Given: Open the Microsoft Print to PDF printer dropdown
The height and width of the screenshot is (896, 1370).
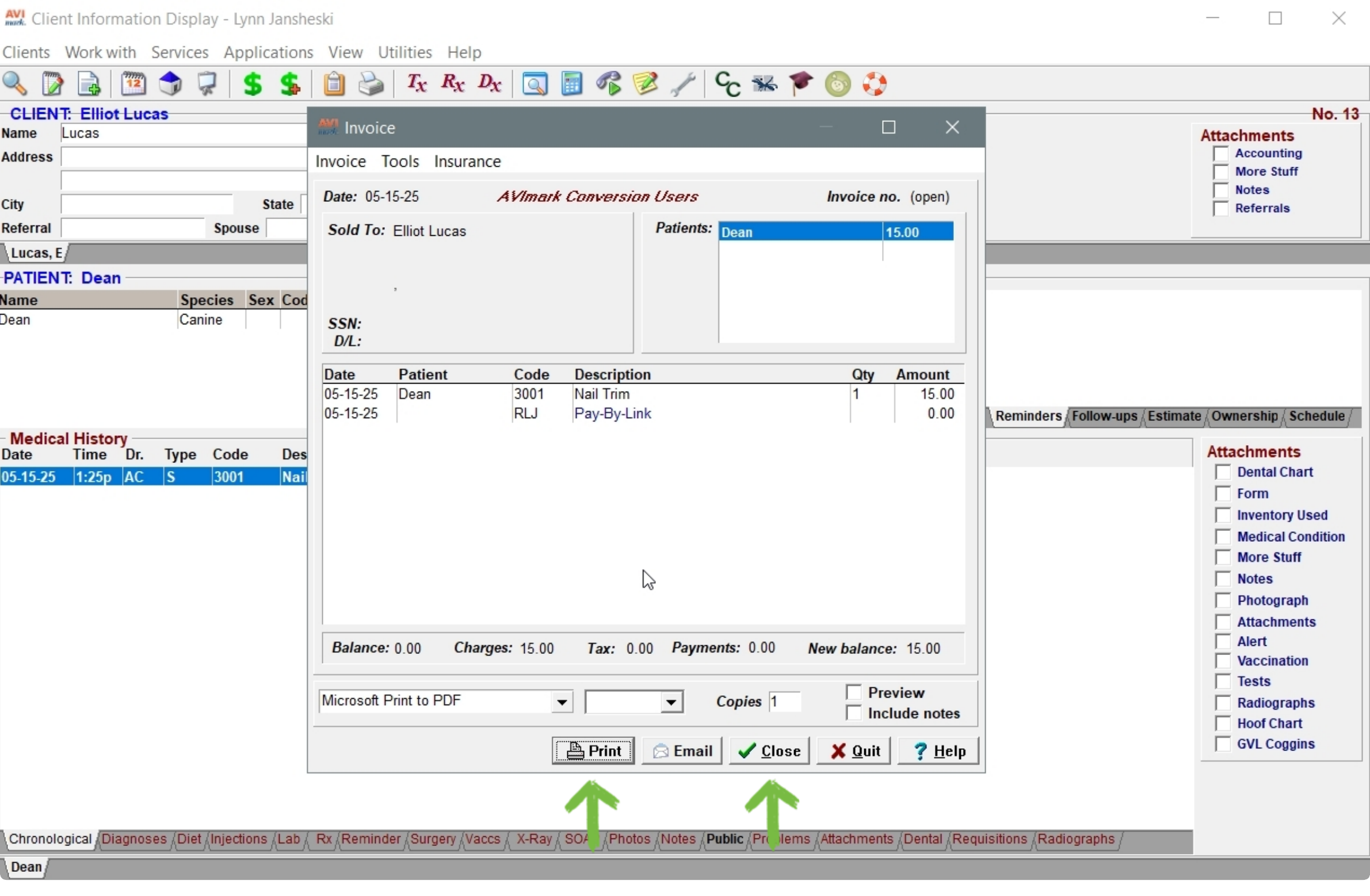Looking at the screenshot, I should [561, 702].
